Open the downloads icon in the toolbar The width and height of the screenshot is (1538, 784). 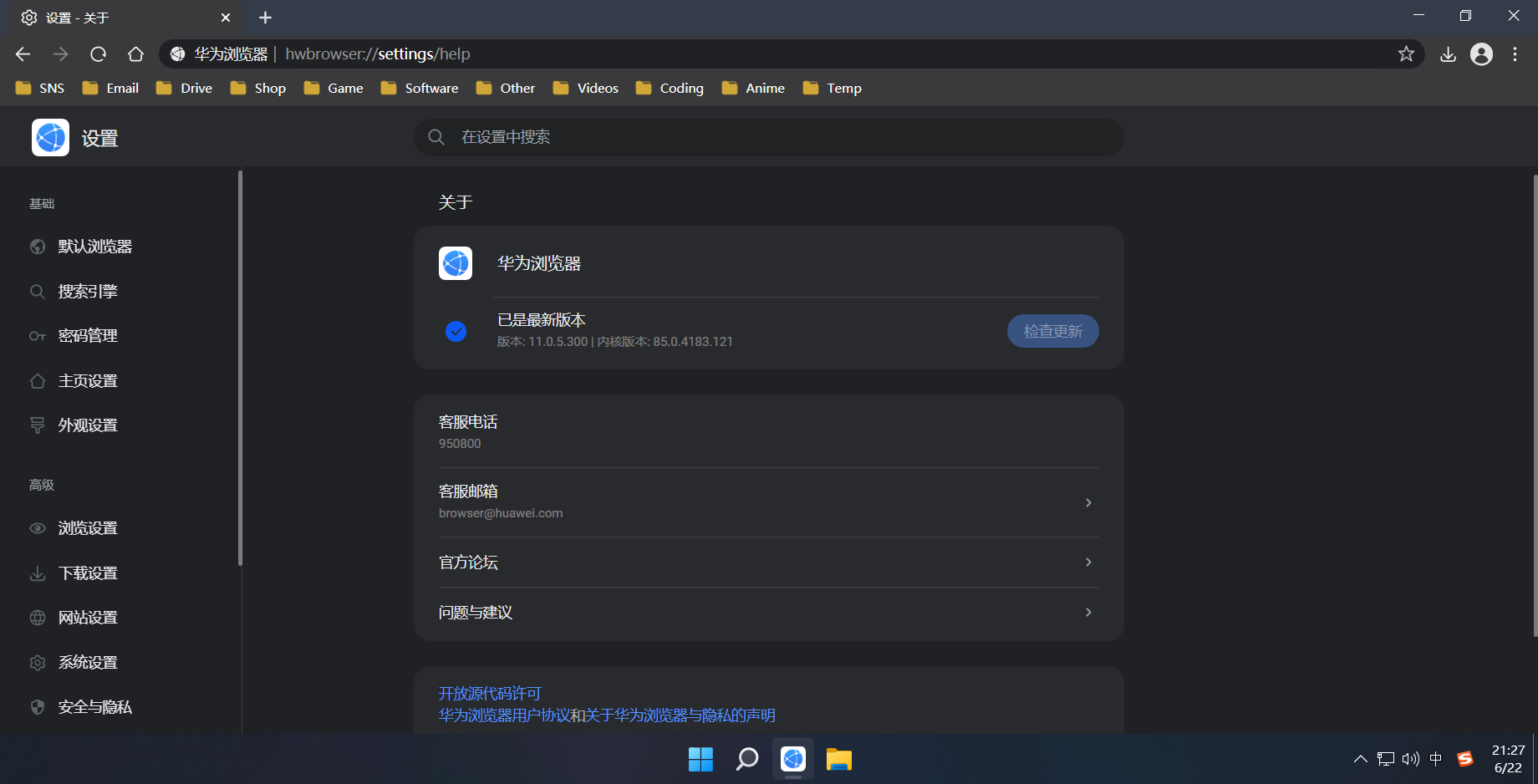coord(1448,54)
